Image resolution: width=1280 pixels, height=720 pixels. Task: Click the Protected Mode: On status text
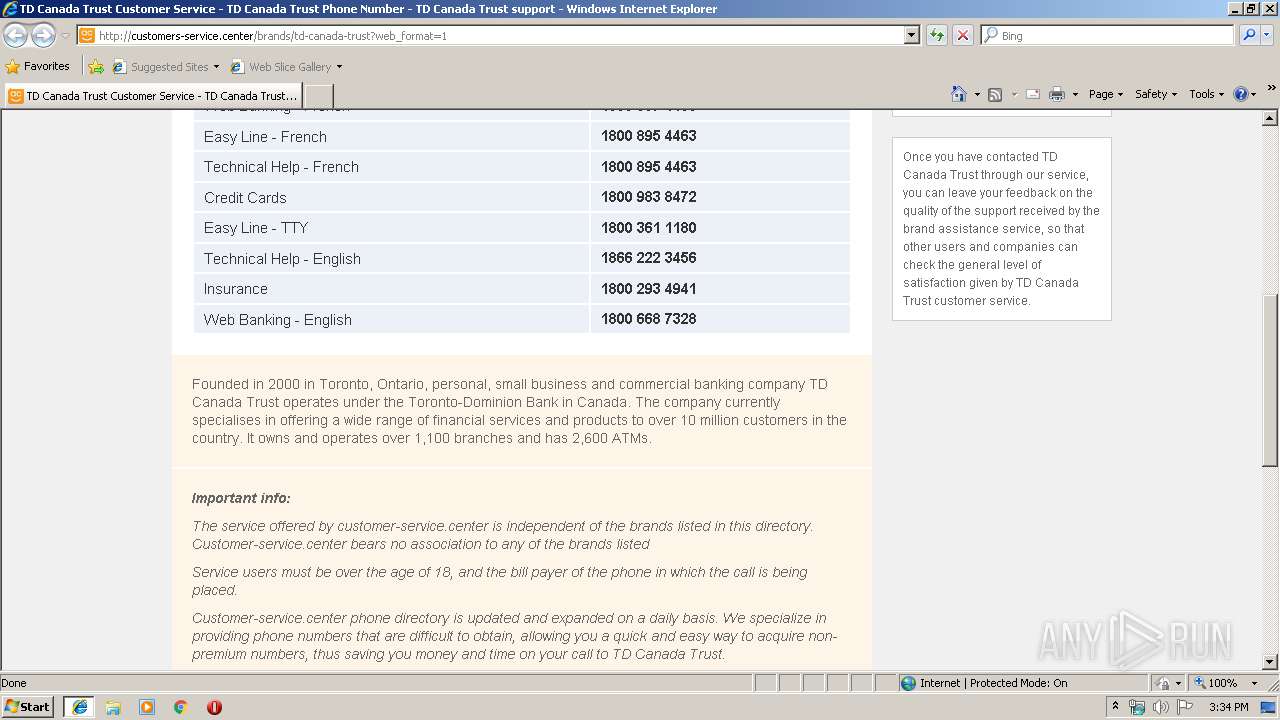coord(1018,683)
